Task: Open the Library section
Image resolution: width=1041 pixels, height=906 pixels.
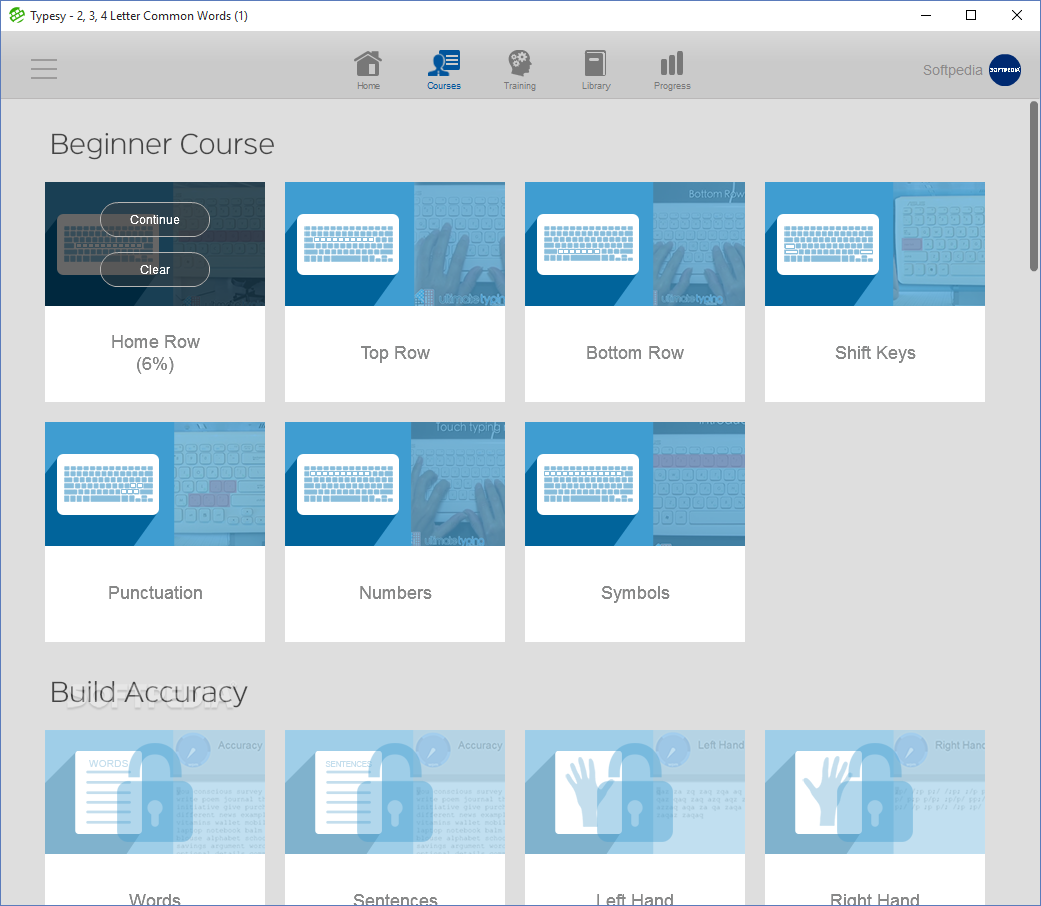Action: [x=596, y=70]
